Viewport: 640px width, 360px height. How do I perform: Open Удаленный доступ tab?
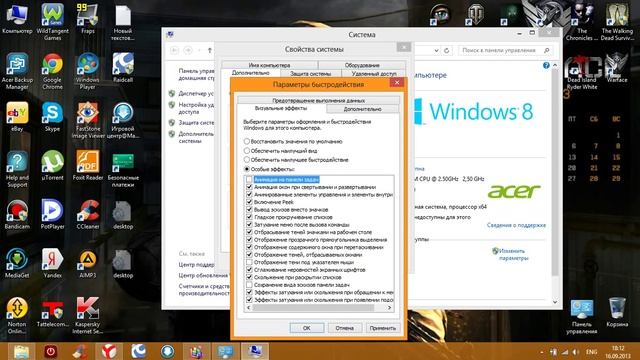click(x=374, y=73)
